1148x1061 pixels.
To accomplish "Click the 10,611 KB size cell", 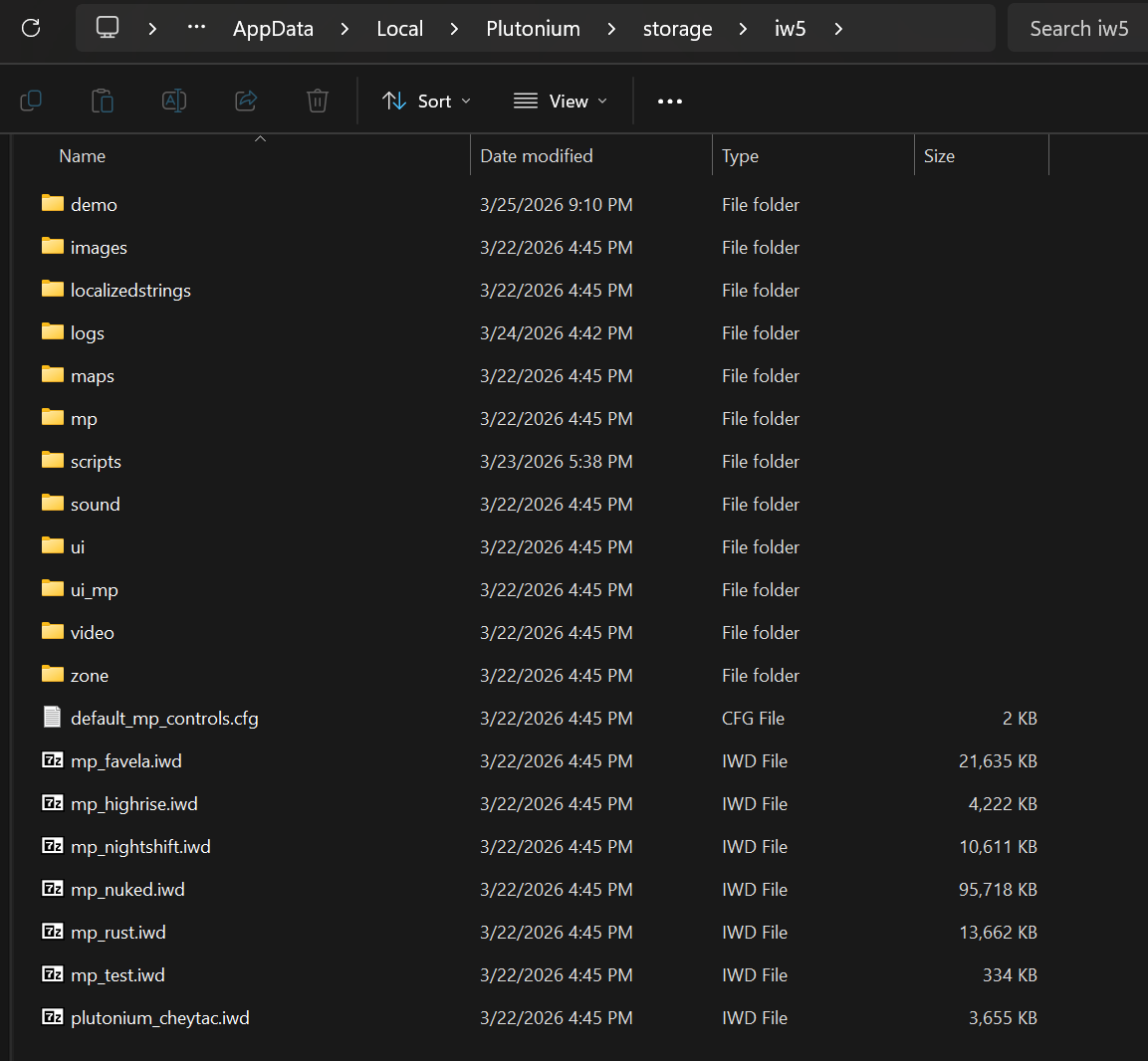I will pyautogui.click(x=998, y=847).
